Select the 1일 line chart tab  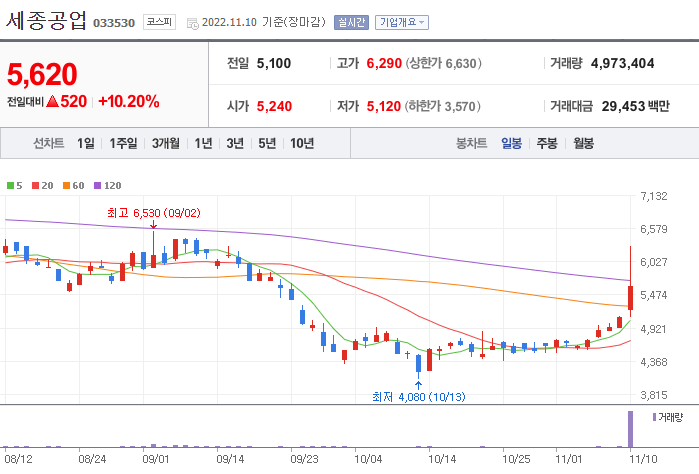[x=86, y=143]
